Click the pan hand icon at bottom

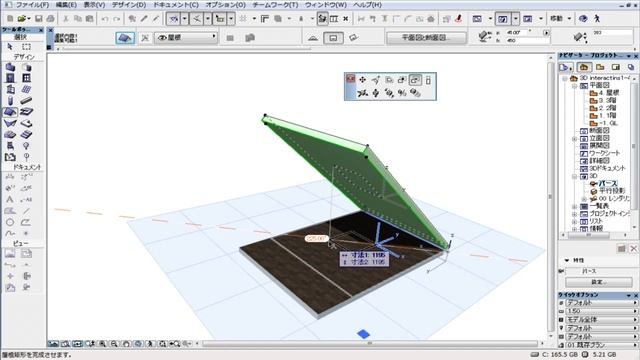pos(127,344)
